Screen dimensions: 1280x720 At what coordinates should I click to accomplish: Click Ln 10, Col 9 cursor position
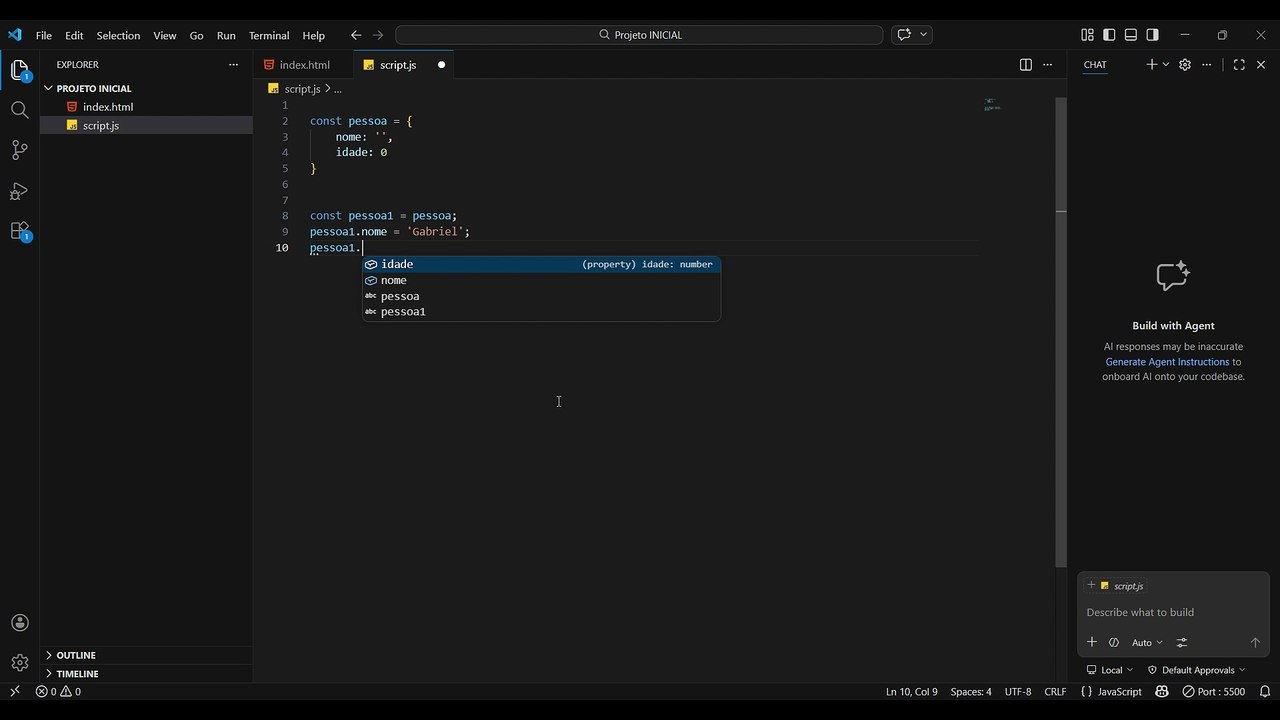[912, 692]
